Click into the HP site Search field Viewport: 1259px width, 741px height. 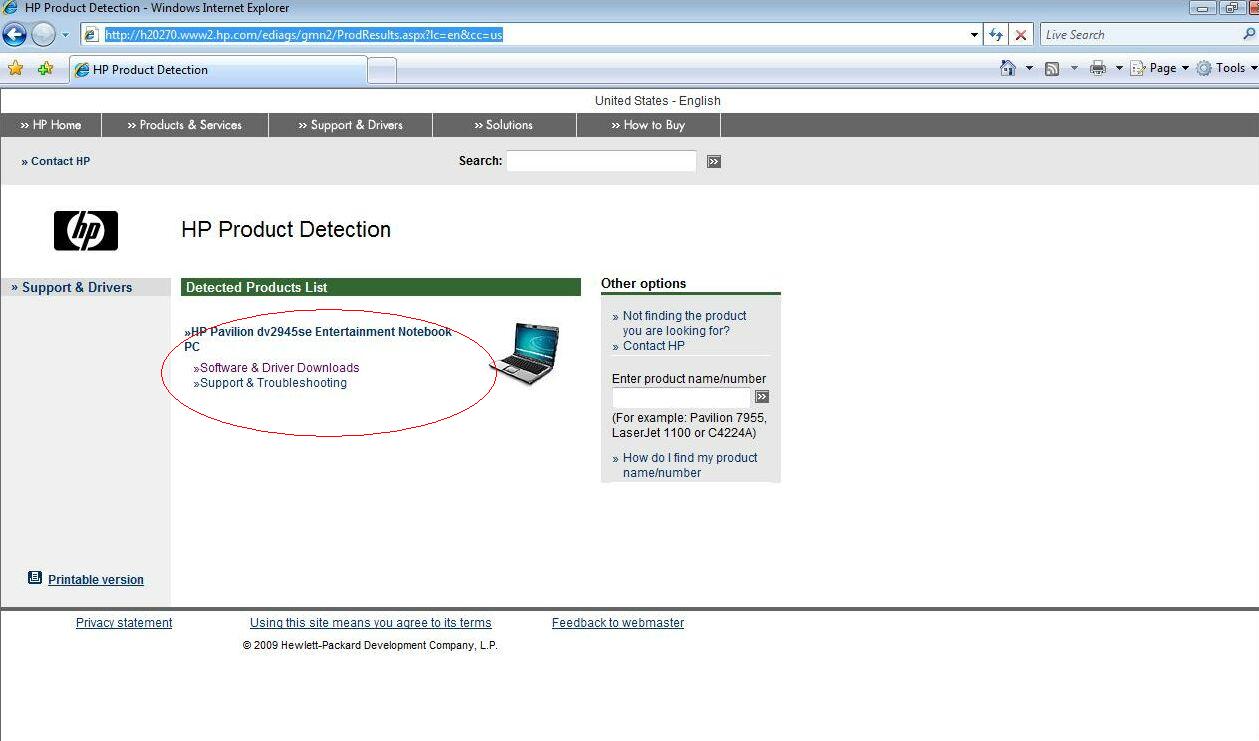click(x=601, y=161)
